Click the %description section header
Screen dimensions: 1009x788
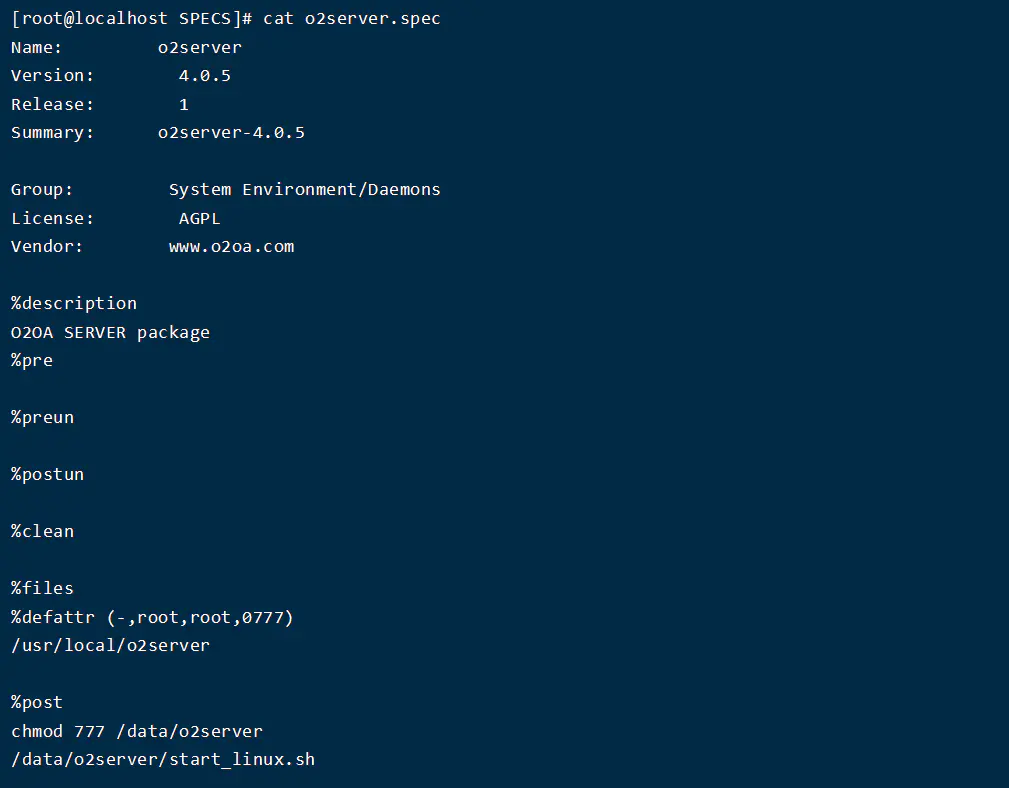click(x=74, y=303)
